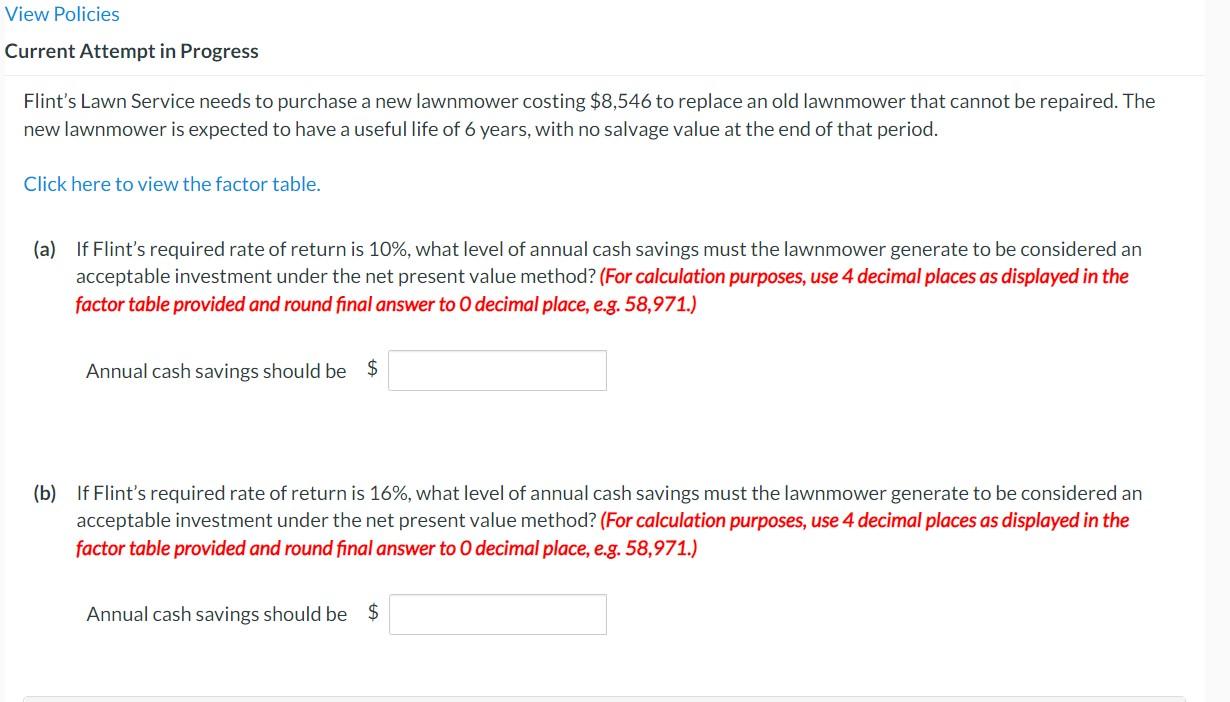1230x702 pixels.
Task: Click the text Annual cash savings should be in (a)
Action: point(214,370)
